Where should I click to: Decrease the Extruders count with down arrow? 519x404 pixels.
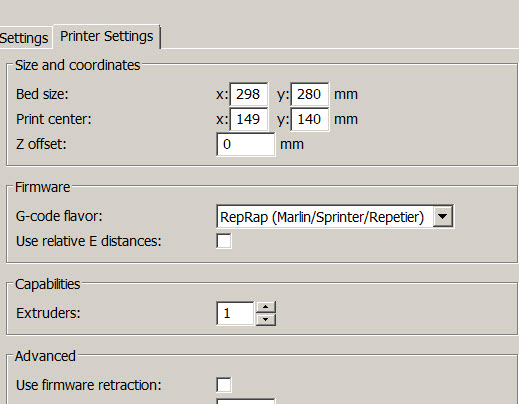[265, 319]
